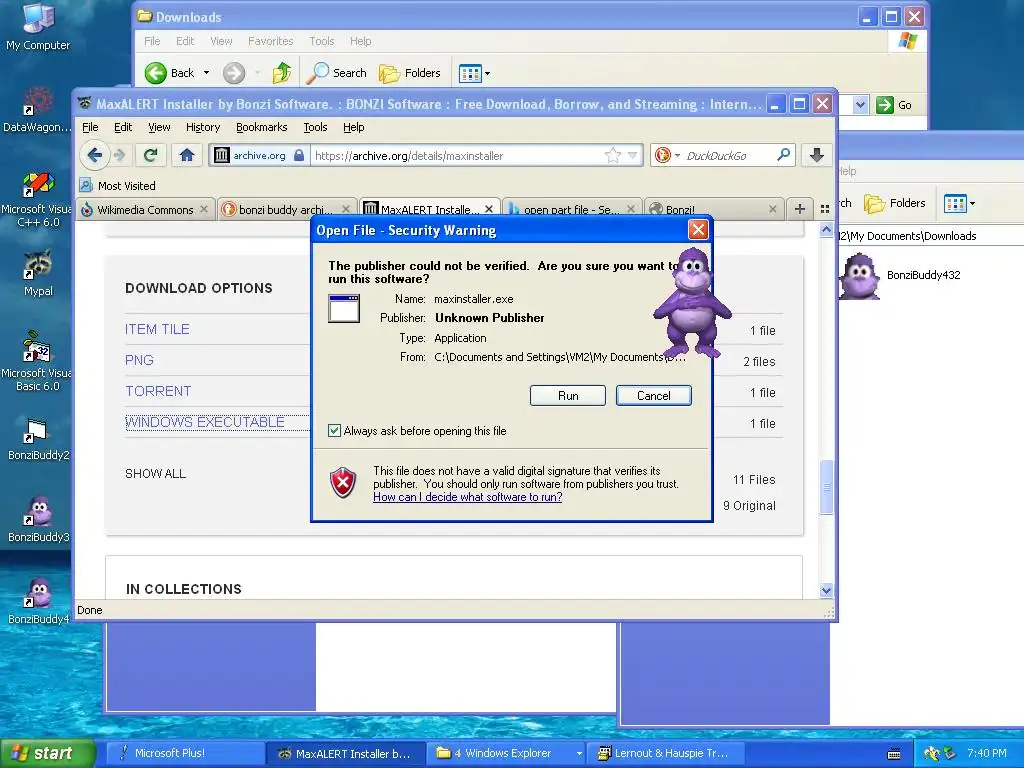Open the browser Tools menu
The height and width of the screenshot is (768, 1024).
click(315, 127)
